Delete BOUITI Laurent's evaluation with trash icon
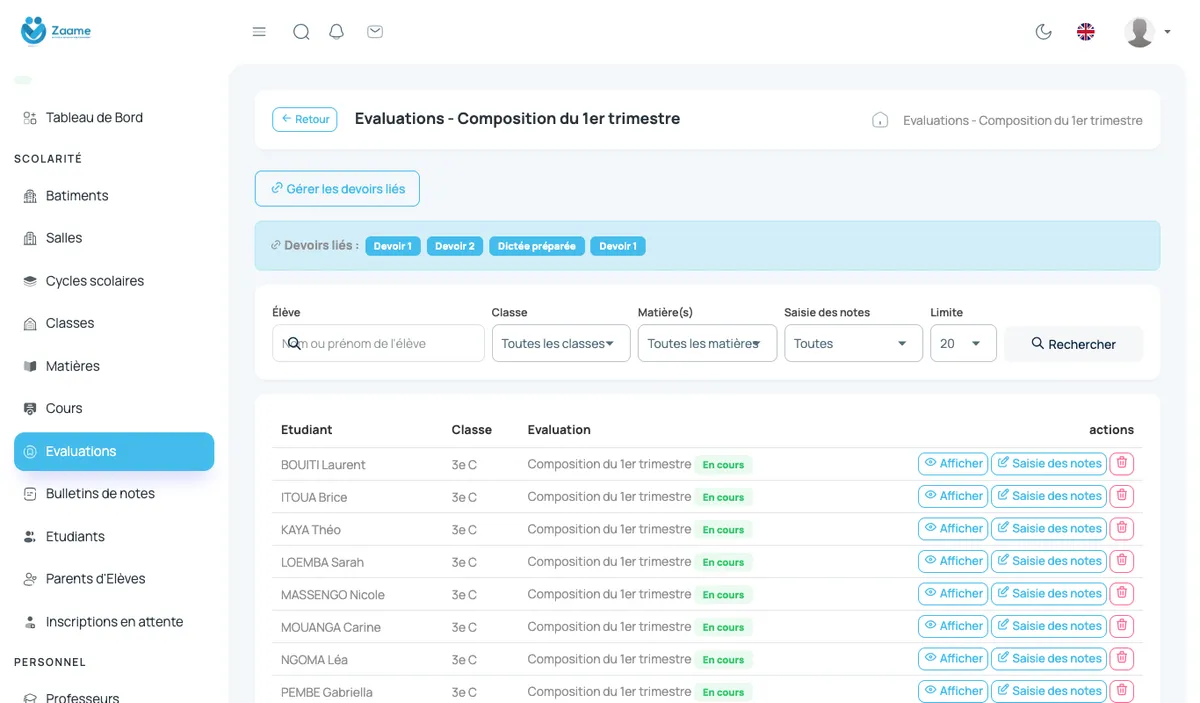This screenshot has width=1200, height=703. point(1122,463)
